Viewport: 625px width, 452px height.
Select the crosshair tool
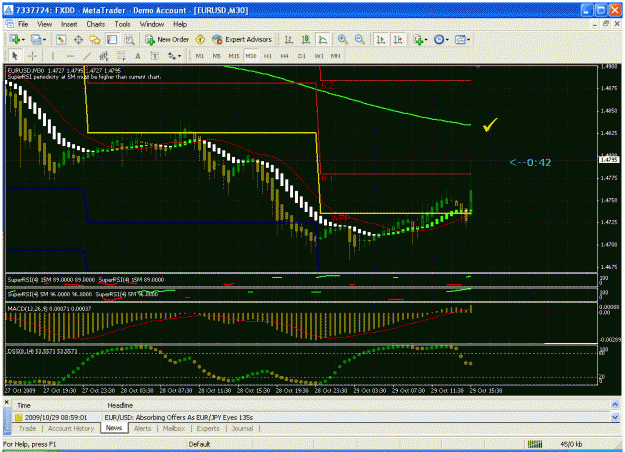click(33, 56)
